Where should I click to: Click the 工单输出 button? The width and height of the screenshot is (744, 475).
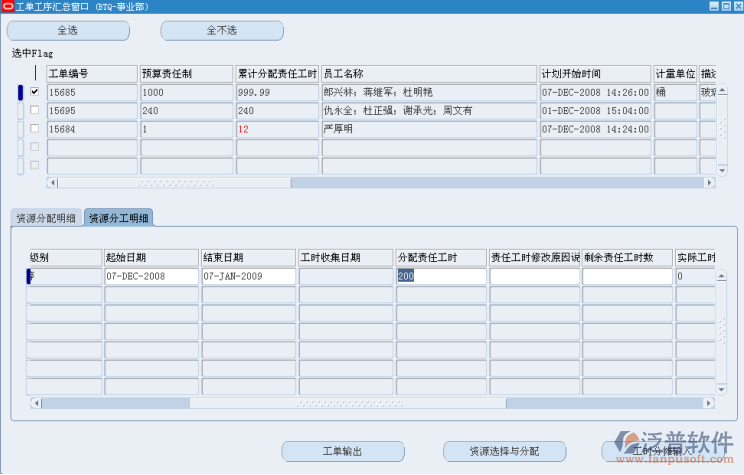coord(342,451)
